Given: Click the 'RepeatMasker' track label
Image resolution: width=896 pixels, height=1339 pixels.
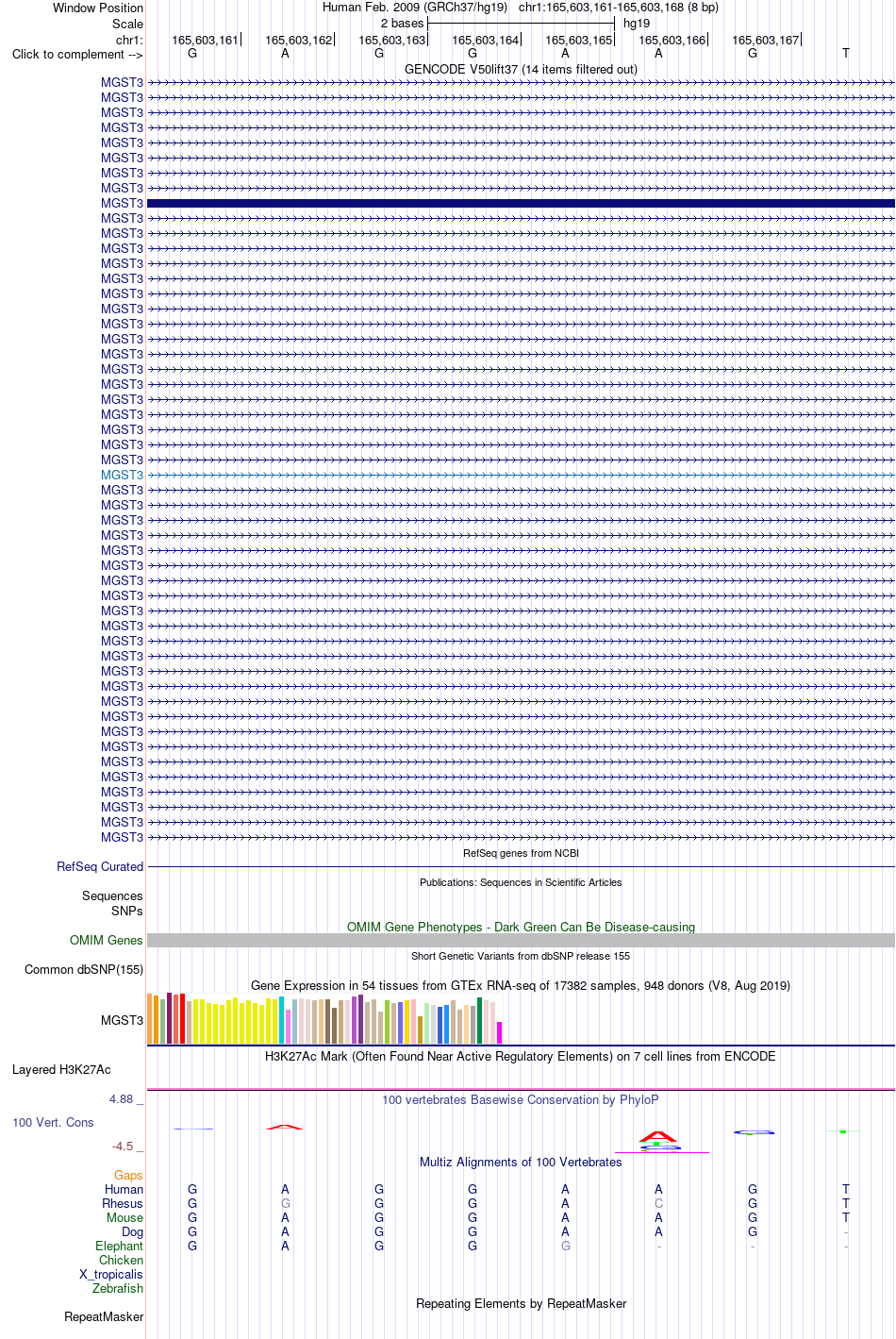Looking at the screenshot, I should click(104, 1316).
